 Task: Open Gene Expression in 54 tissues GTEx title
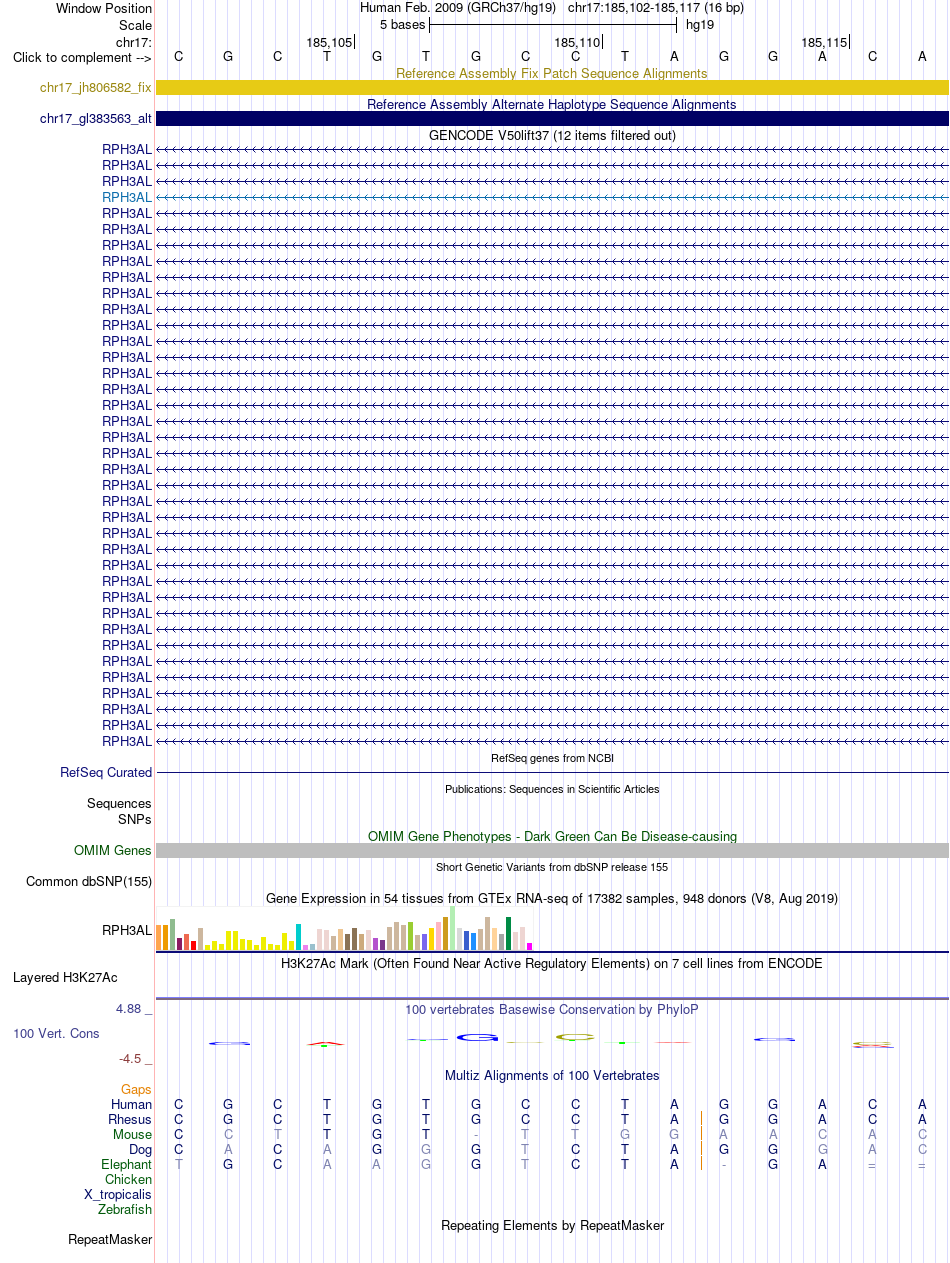552,899
